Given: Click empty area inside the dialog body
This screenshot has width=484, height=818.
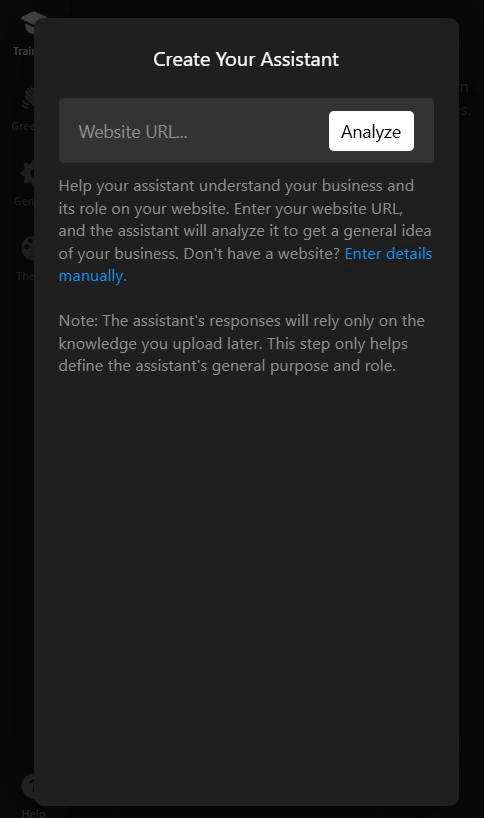Looking at the screenshot, I should coord(246,574).
